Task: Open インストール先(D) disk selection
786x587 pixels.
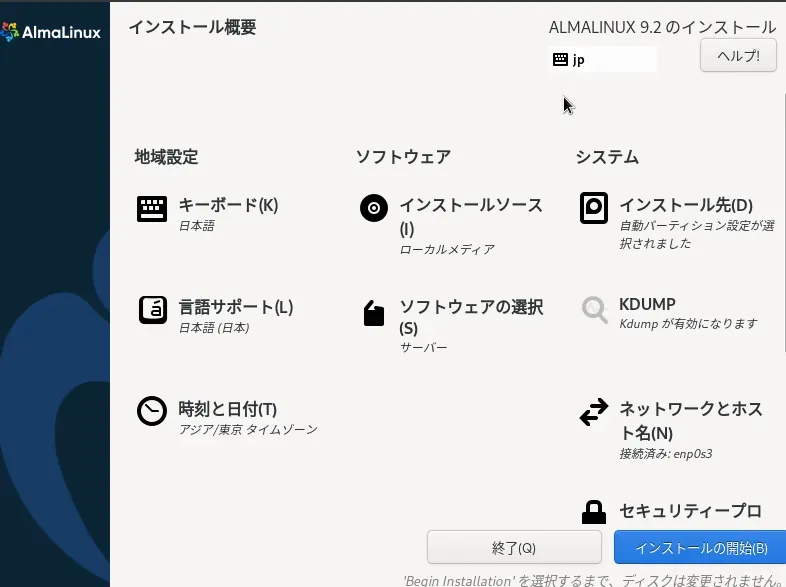Action: (685, 205)
